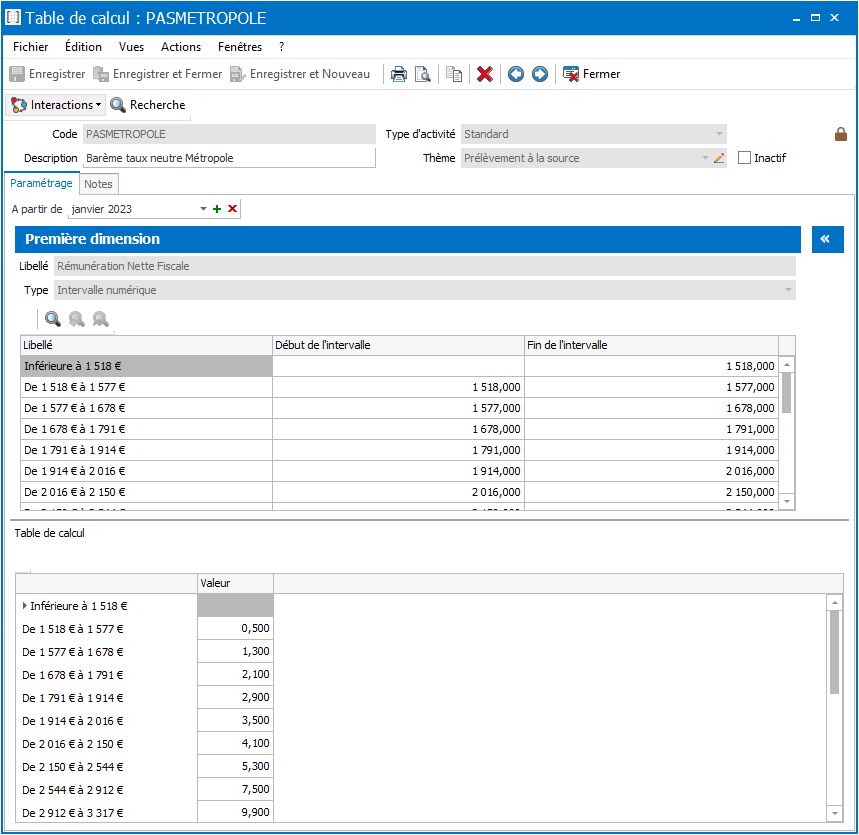Click the Valeur column header
The width and height of the screenshot is (859, 835).
(235, 583)
